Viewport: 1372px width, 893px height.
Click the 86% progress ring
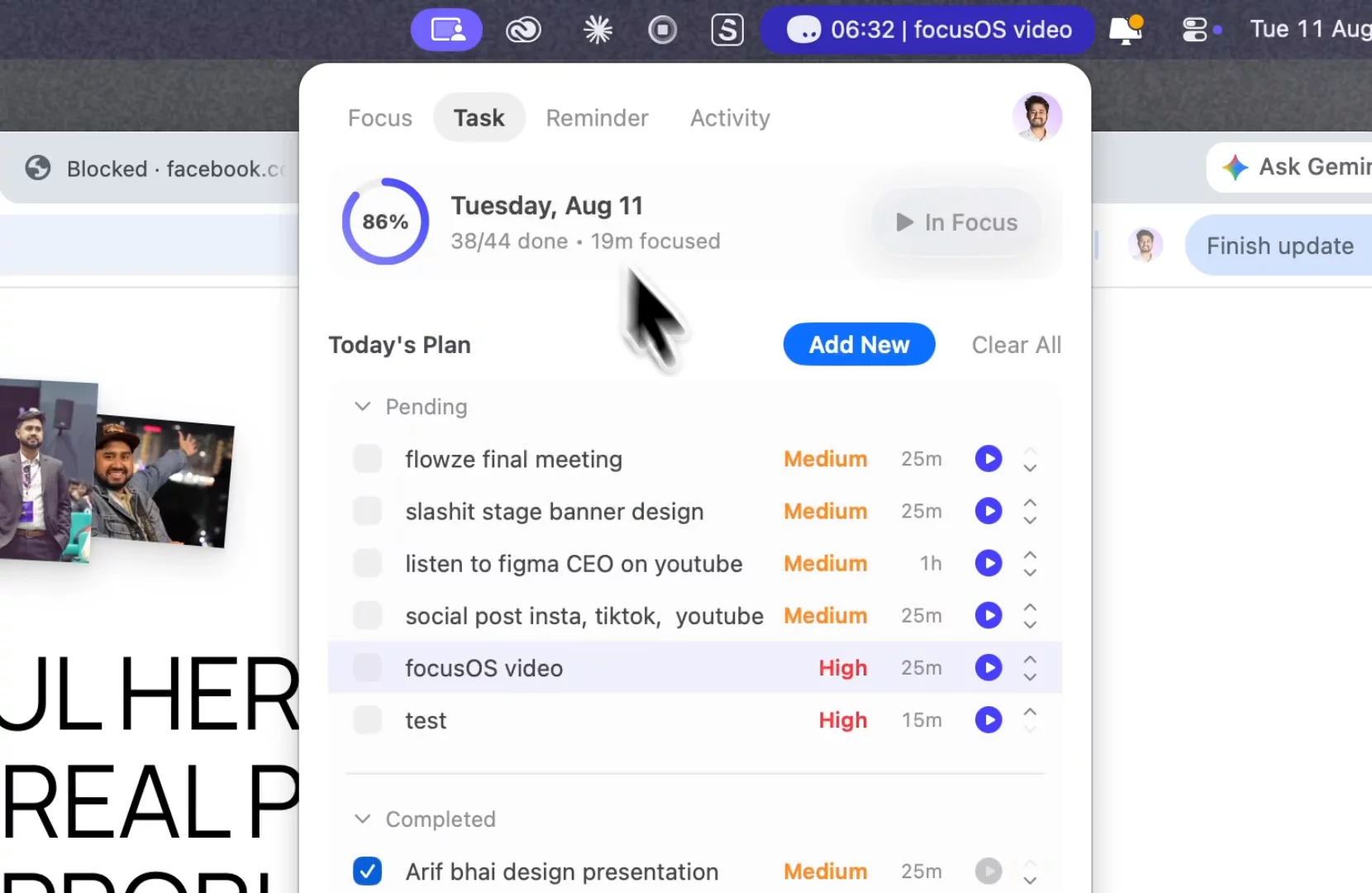point(385,222)
